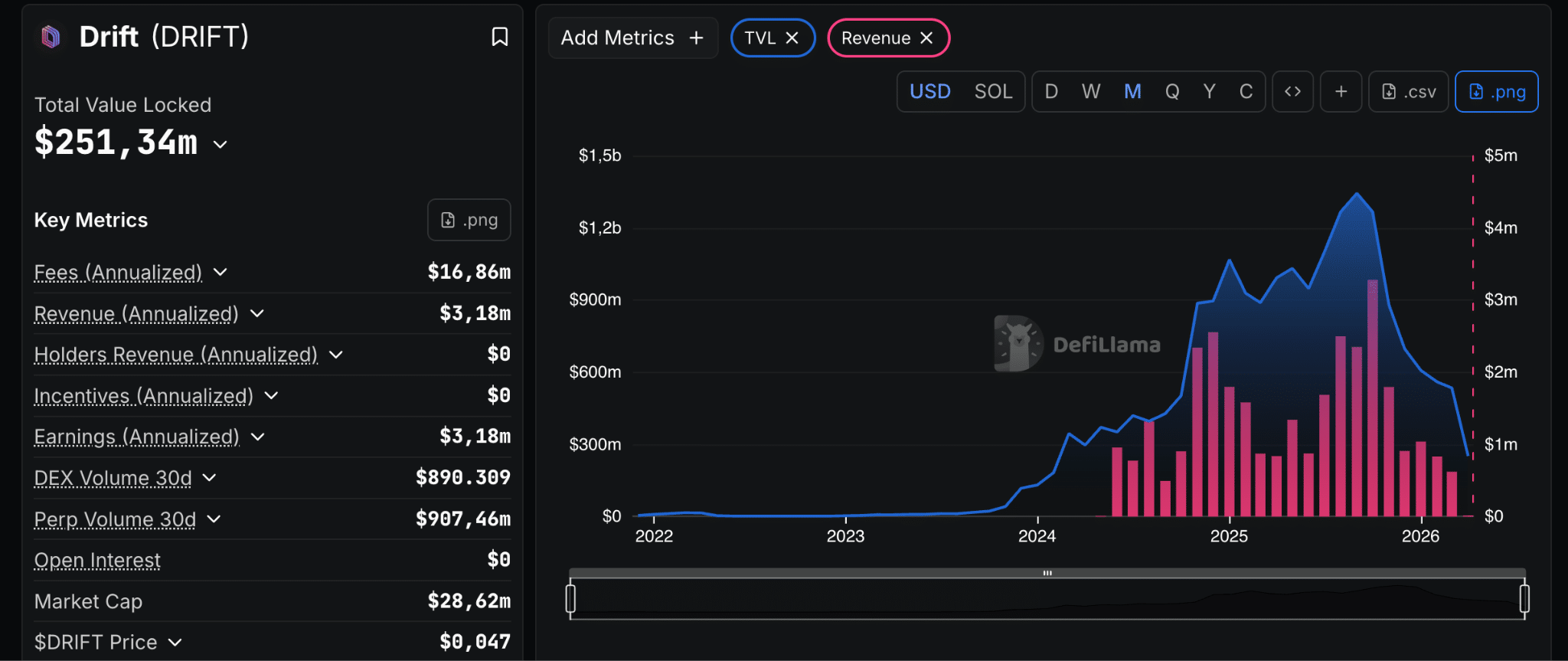This screenshot has height=661, width=1568.
Task: Remove the TVL metric chip
Action: tap(792, 38)
